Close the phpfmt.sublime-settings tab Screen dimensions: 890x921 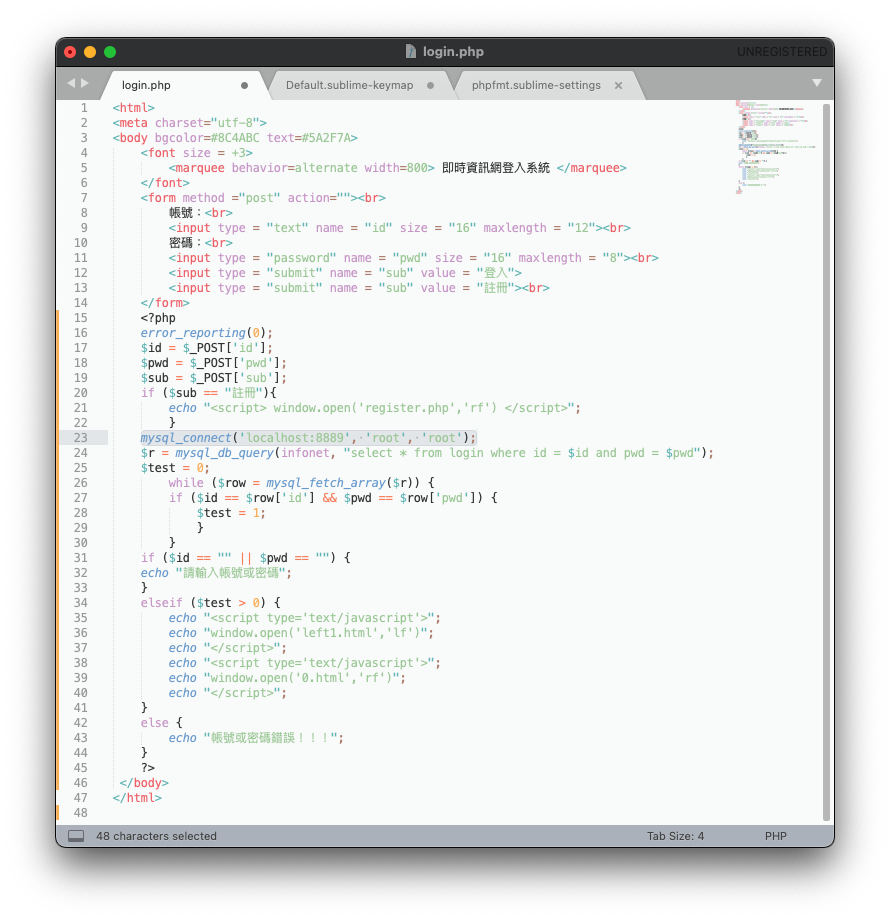pos(618,86)
